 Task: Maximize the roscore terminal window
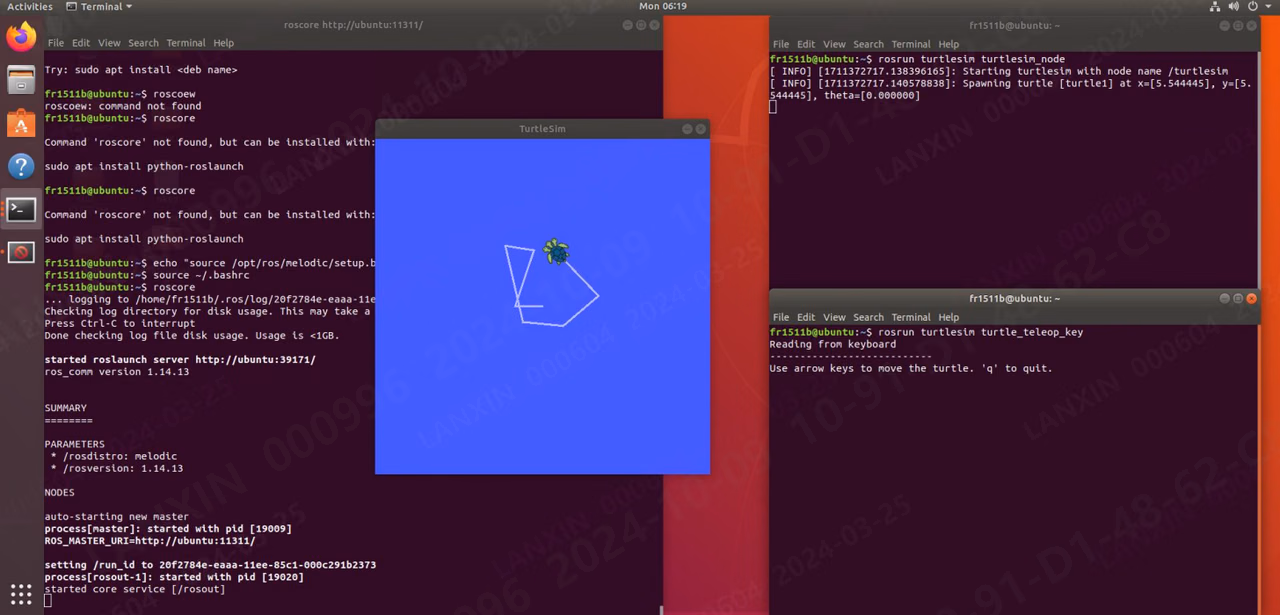coord(640,25)
